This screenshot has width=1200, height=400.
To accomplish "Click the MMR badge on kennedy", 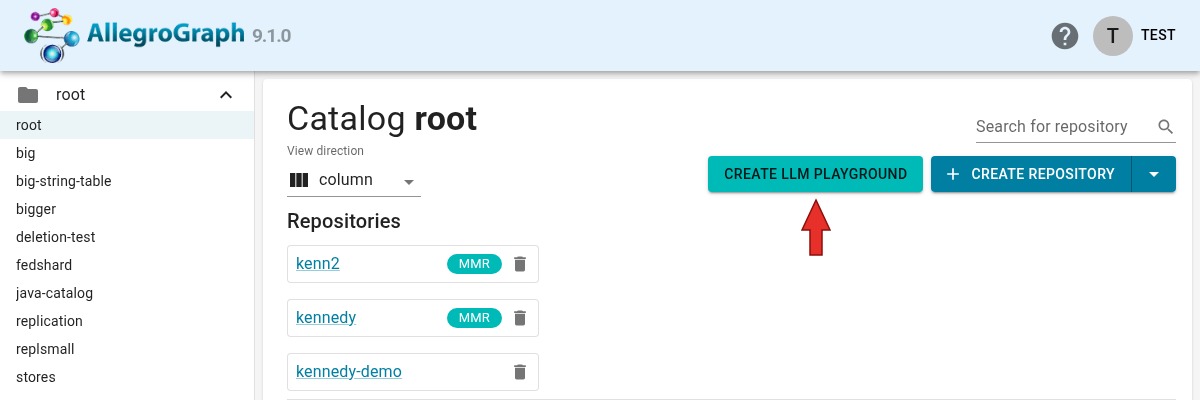I will click(474, 318).
